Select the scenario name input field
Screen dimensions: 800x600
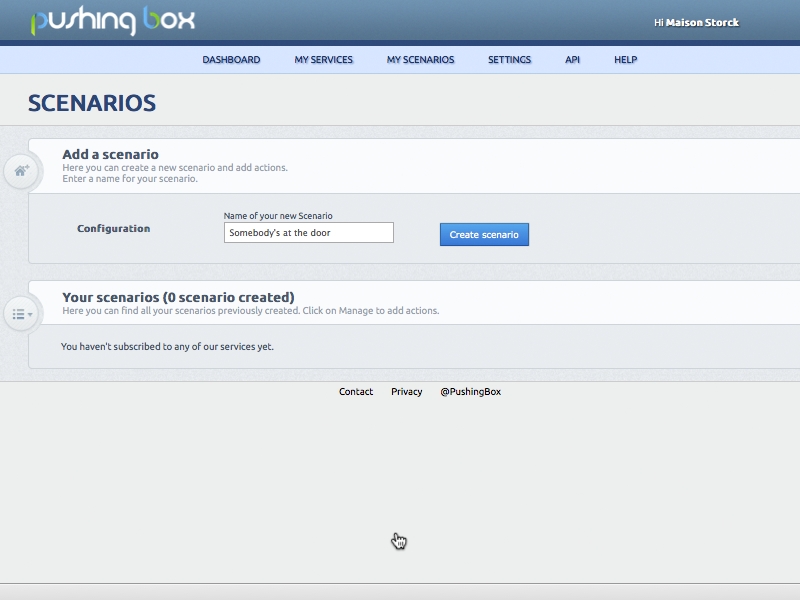click(x=308, y=232)
